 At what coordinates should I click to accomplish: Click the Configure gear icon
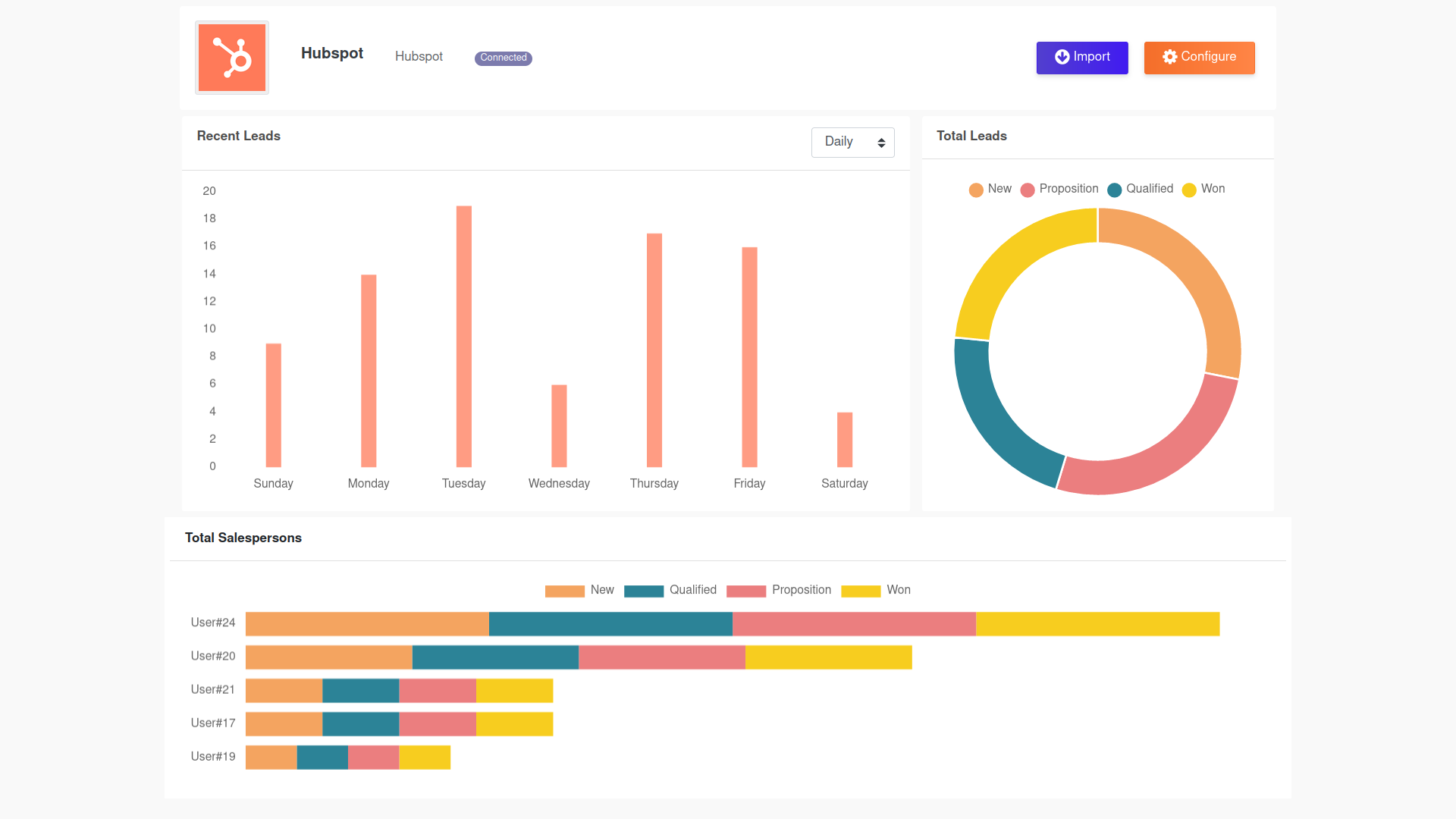tap(1169, 57)
